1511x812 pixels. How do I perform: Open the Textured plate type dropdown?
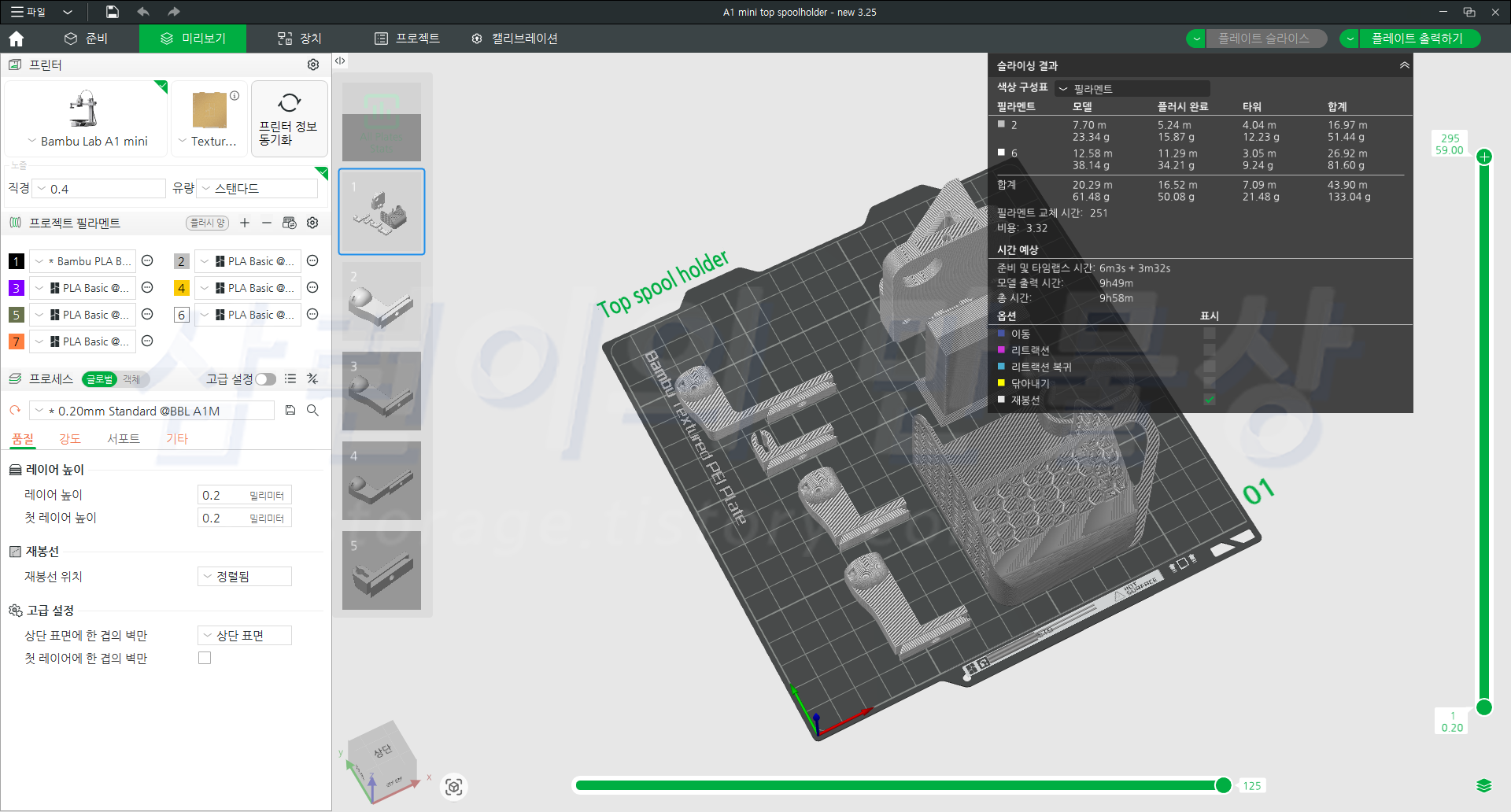[x=209, y=141]
